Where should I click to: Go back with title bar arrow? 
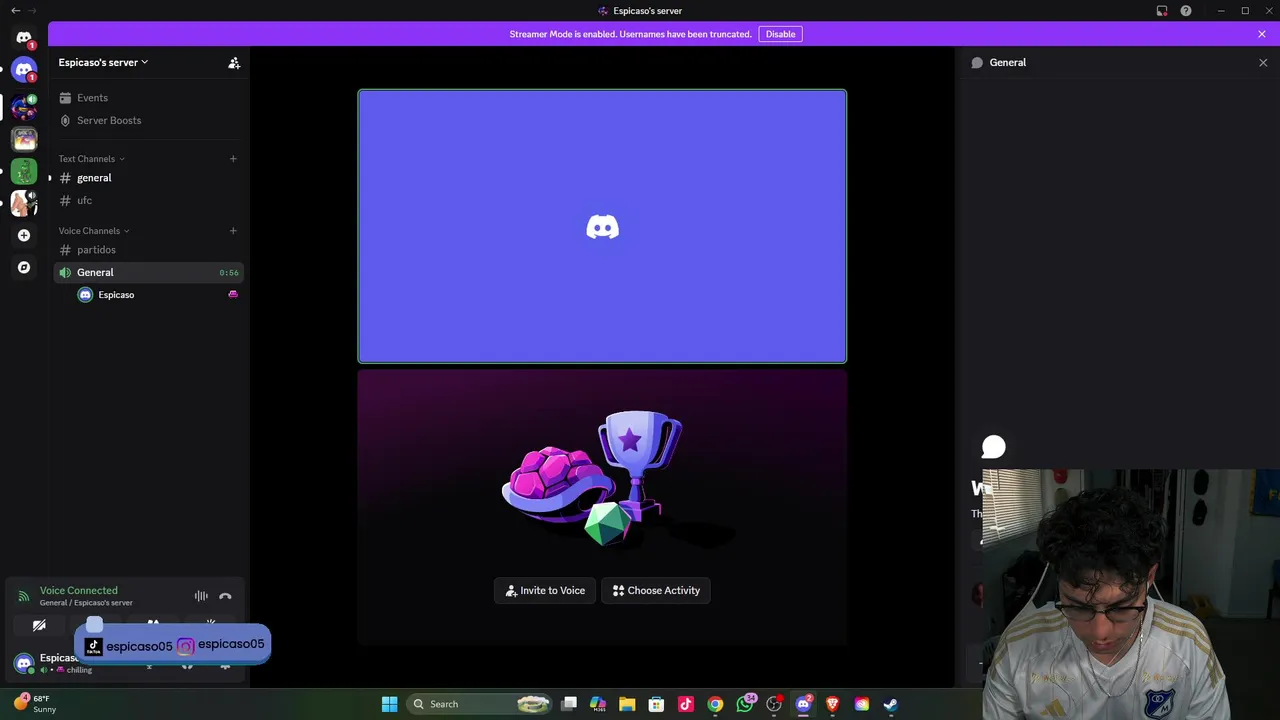coord(15,11)
